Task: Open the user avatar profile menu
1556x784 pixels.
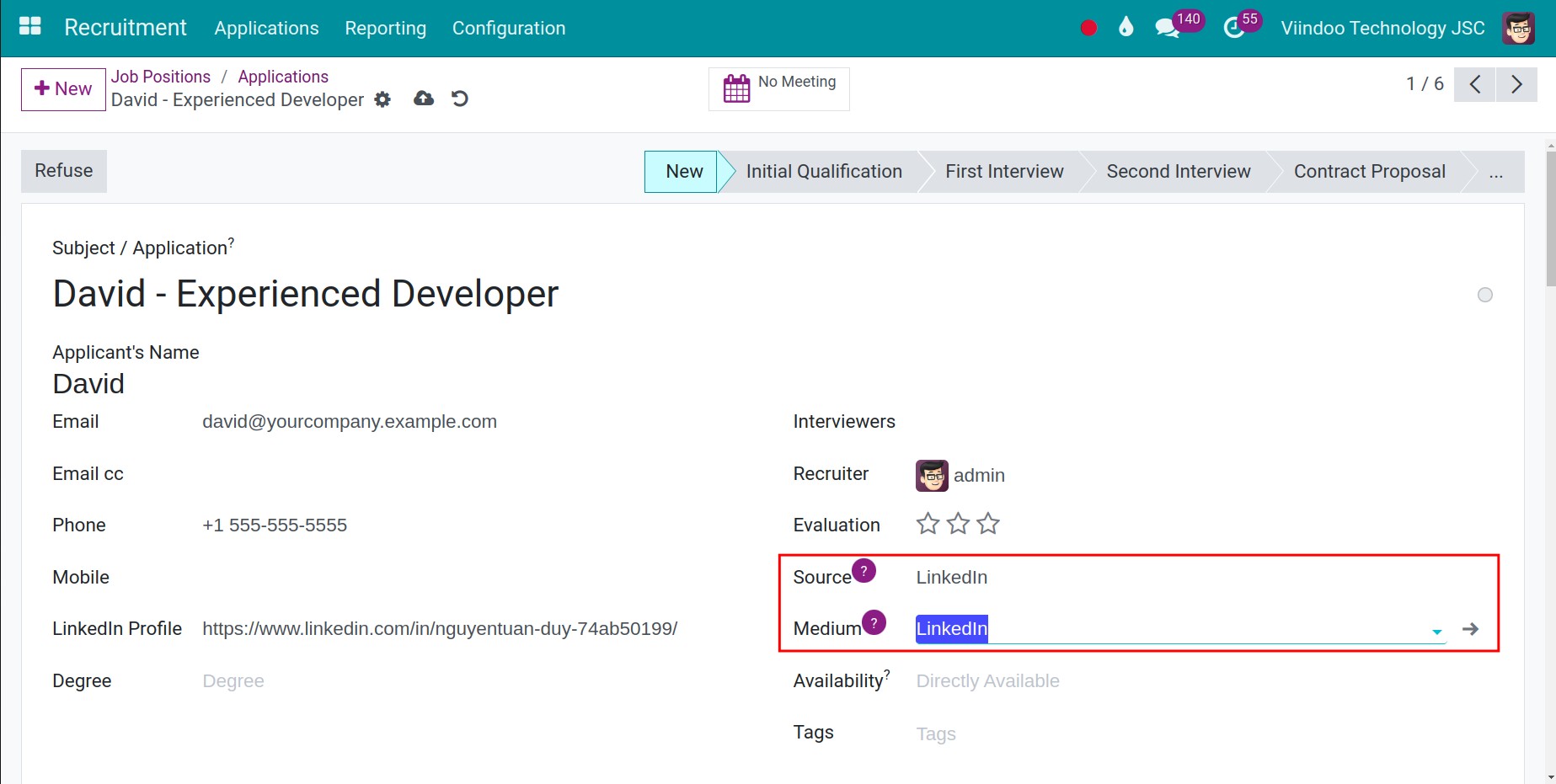Action: (x=1517, y=27)
